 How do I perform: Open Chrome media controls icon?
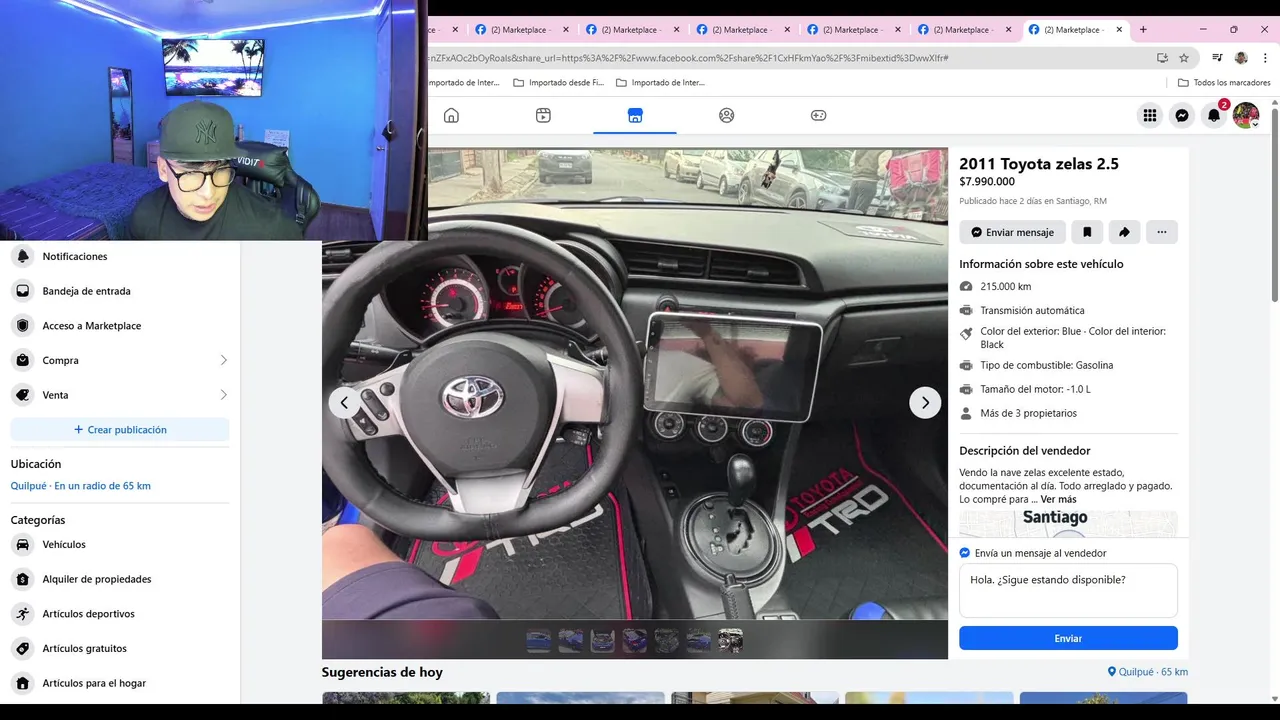(x=1217, y=58)
